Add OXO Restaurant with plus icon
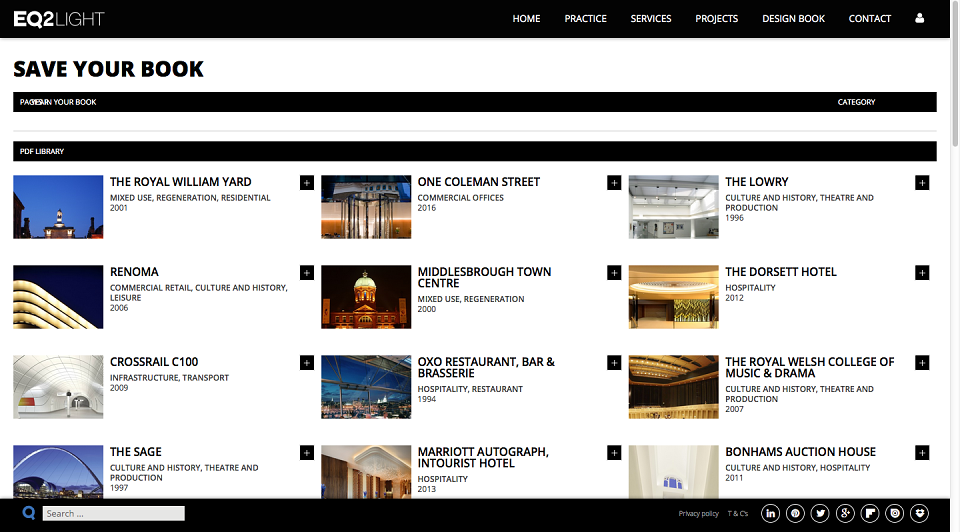 (614, 362)
